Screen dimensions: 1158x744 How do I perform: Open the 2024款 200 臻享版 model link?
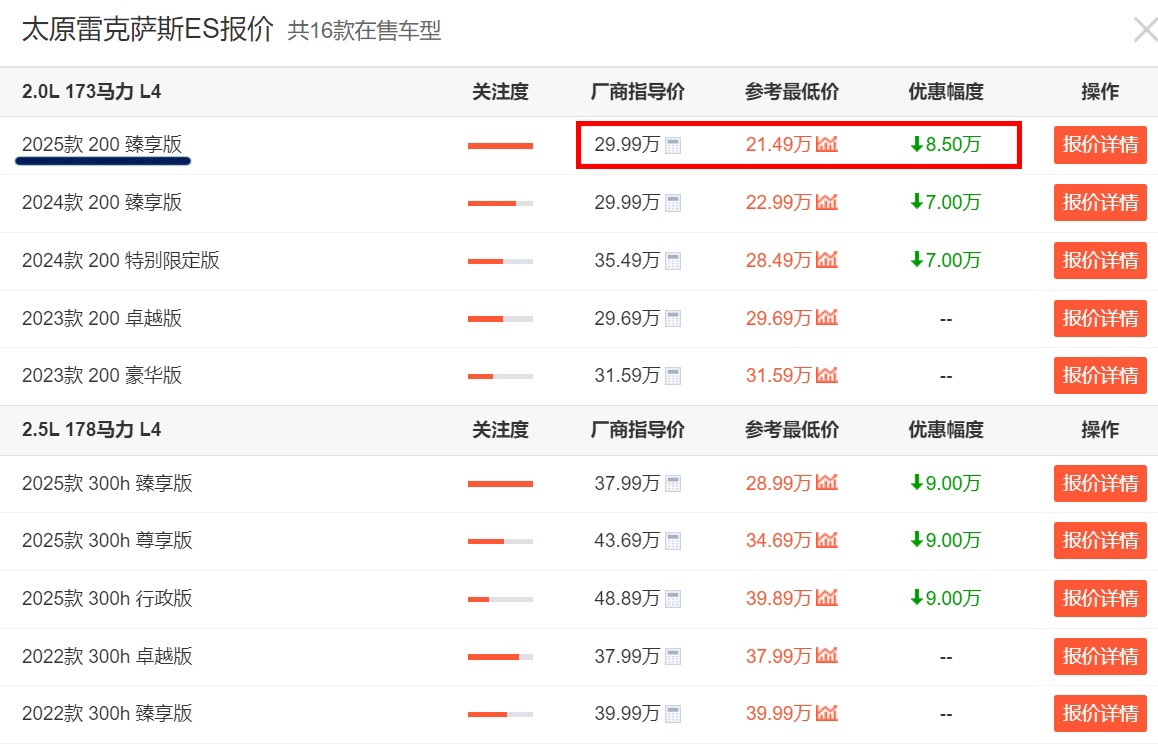(102, 202)
